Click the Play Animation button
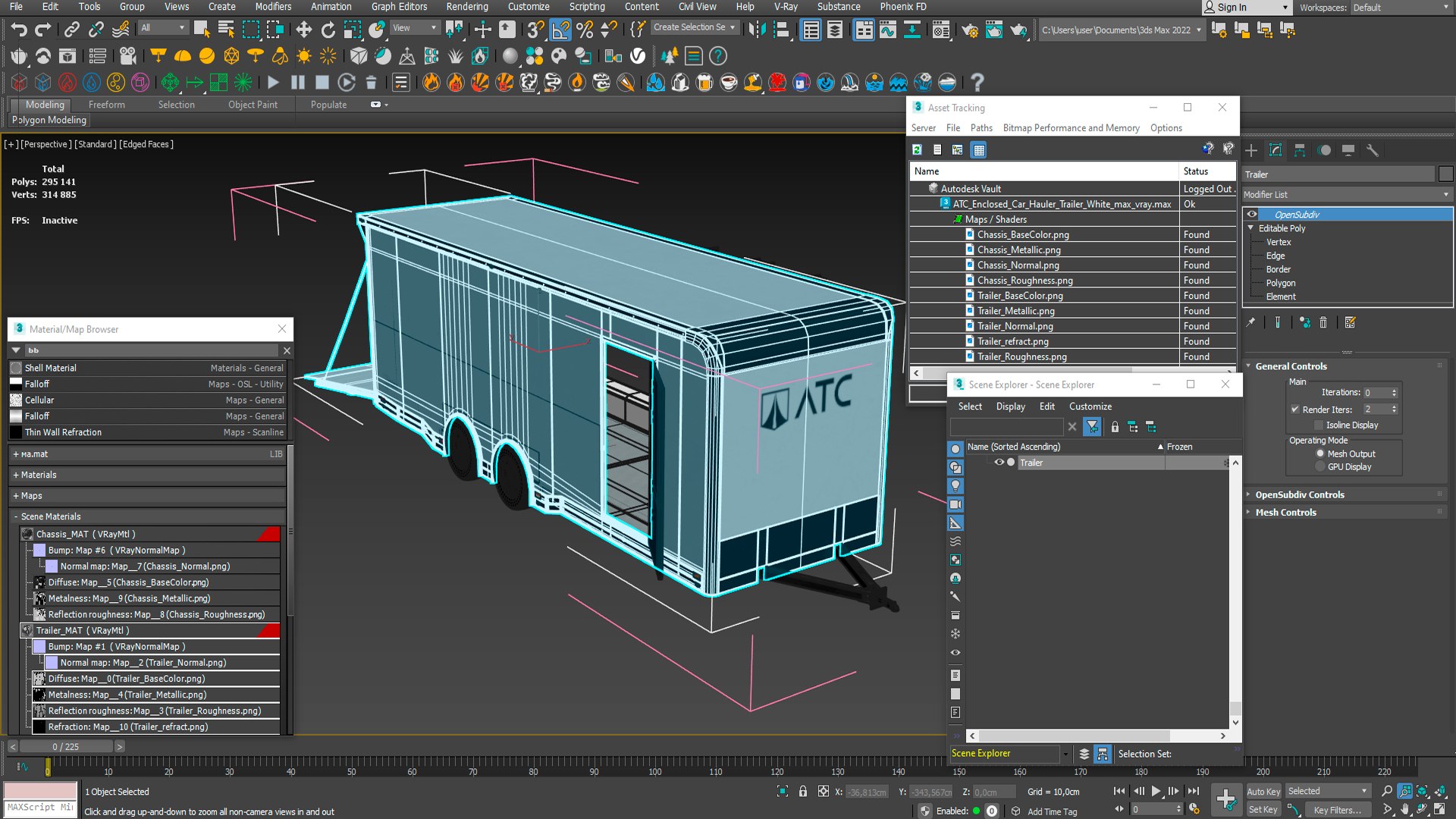Image resolution: width=1456 pixels, height=819 pixels. 1156,791
